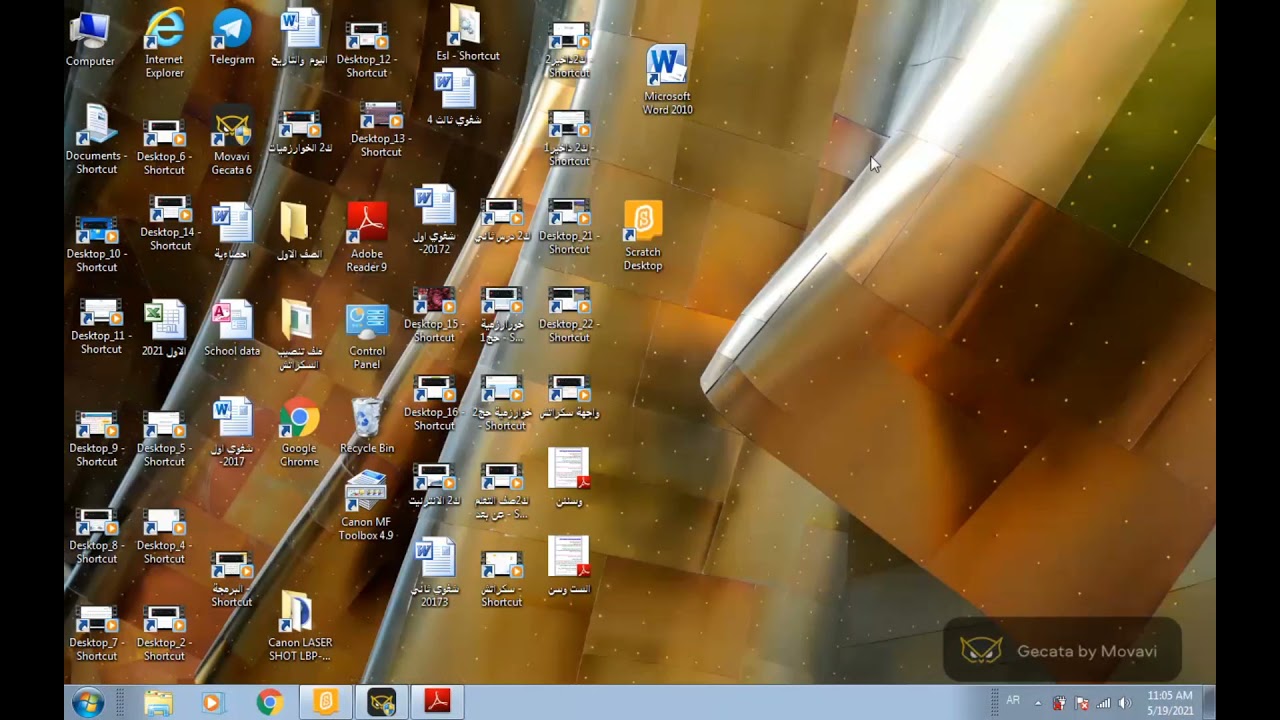Open the Computer desktop icon
Viewport: 1280px width, 720px height.
click(x=90, y=38)
